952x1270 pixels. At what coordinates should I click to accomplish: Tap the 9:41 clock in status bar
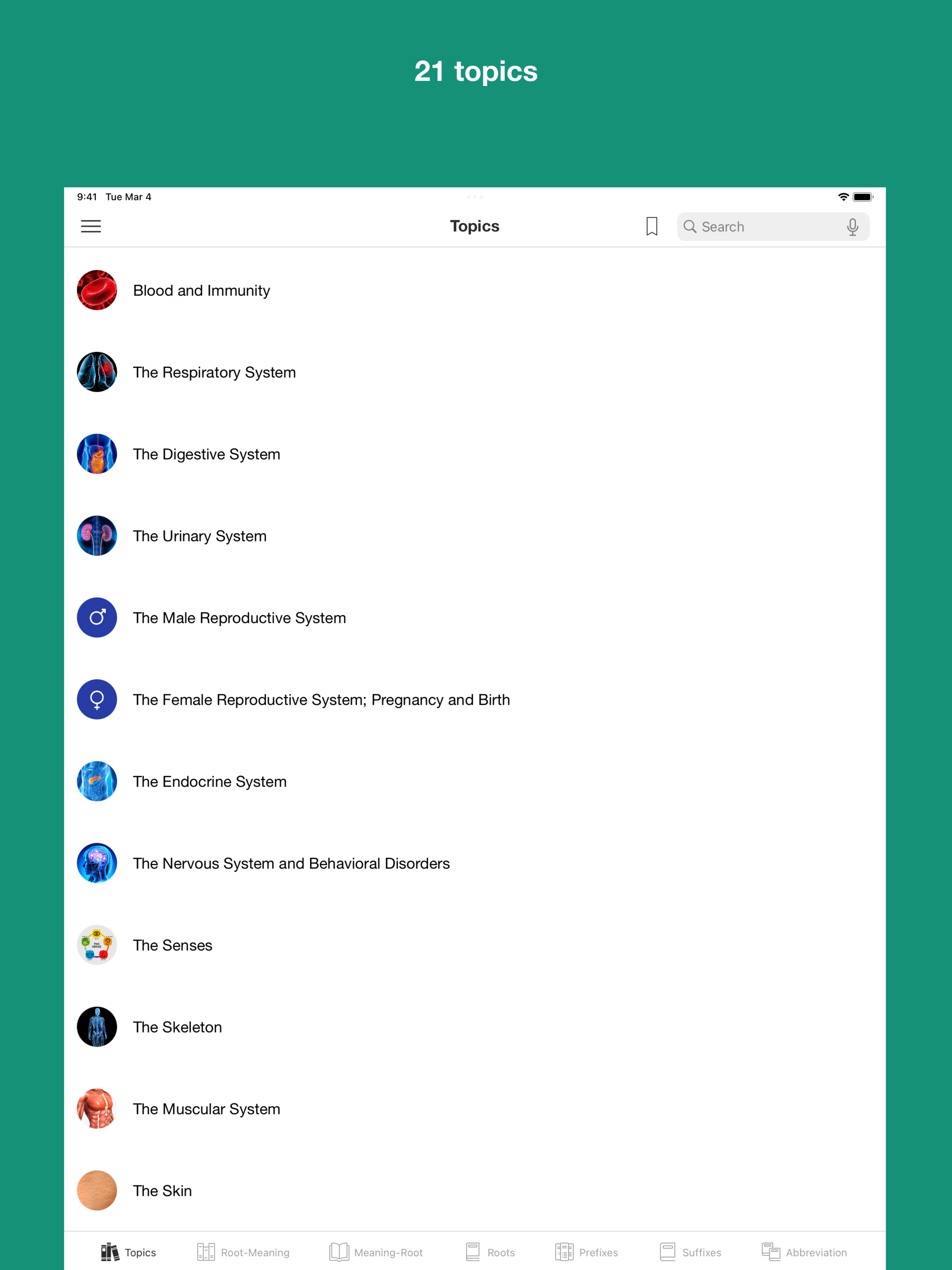(87, 197)
